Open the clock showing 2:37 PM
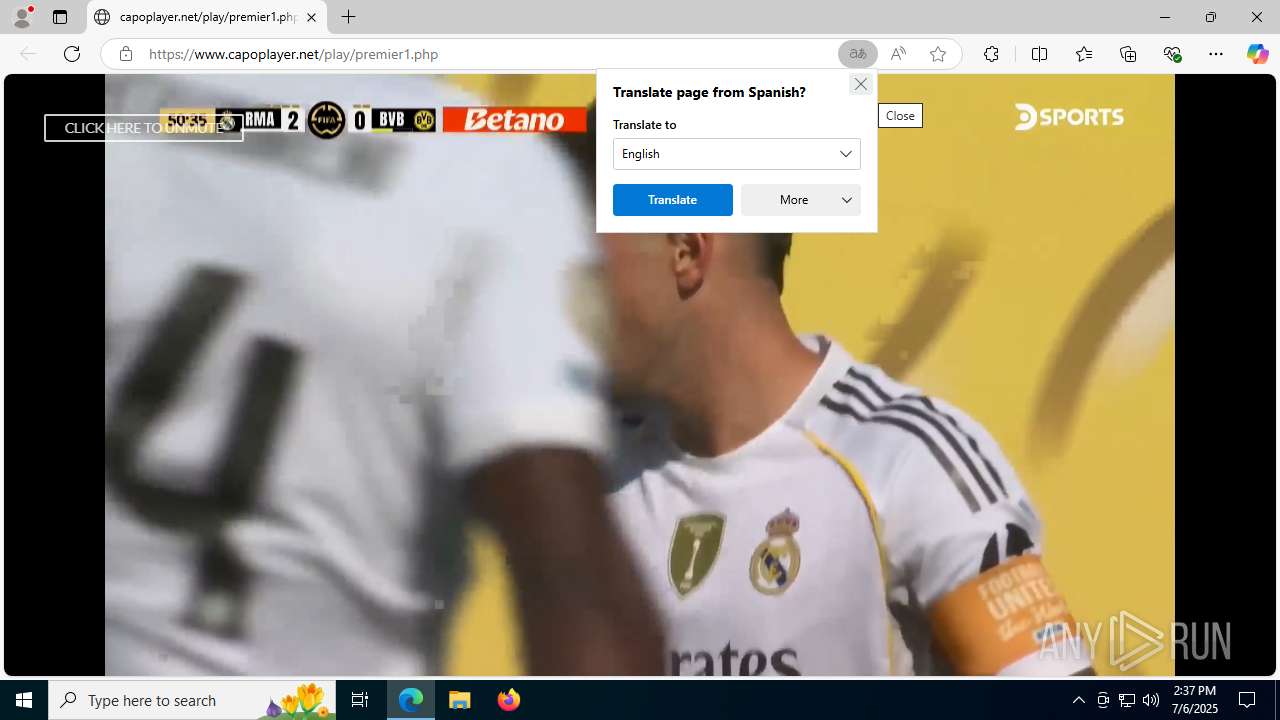Viewport: 1280px width, 720px height. click(1195, 700)
